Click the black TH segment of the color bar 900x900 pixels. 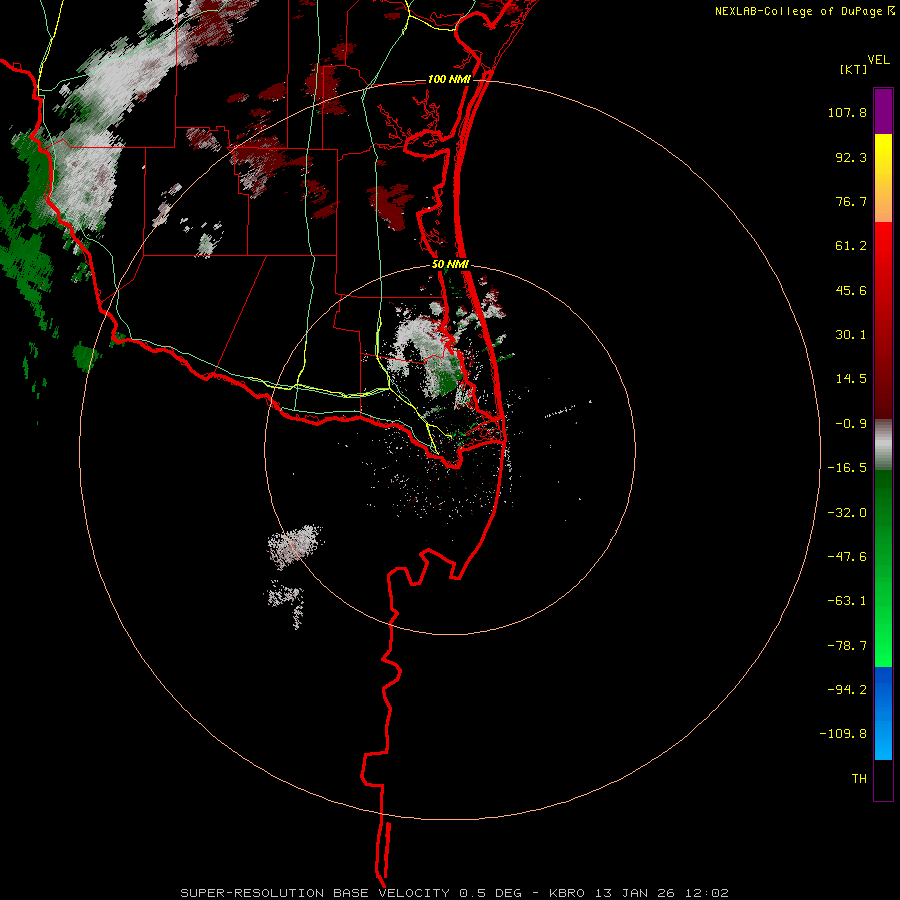[883, 780]
